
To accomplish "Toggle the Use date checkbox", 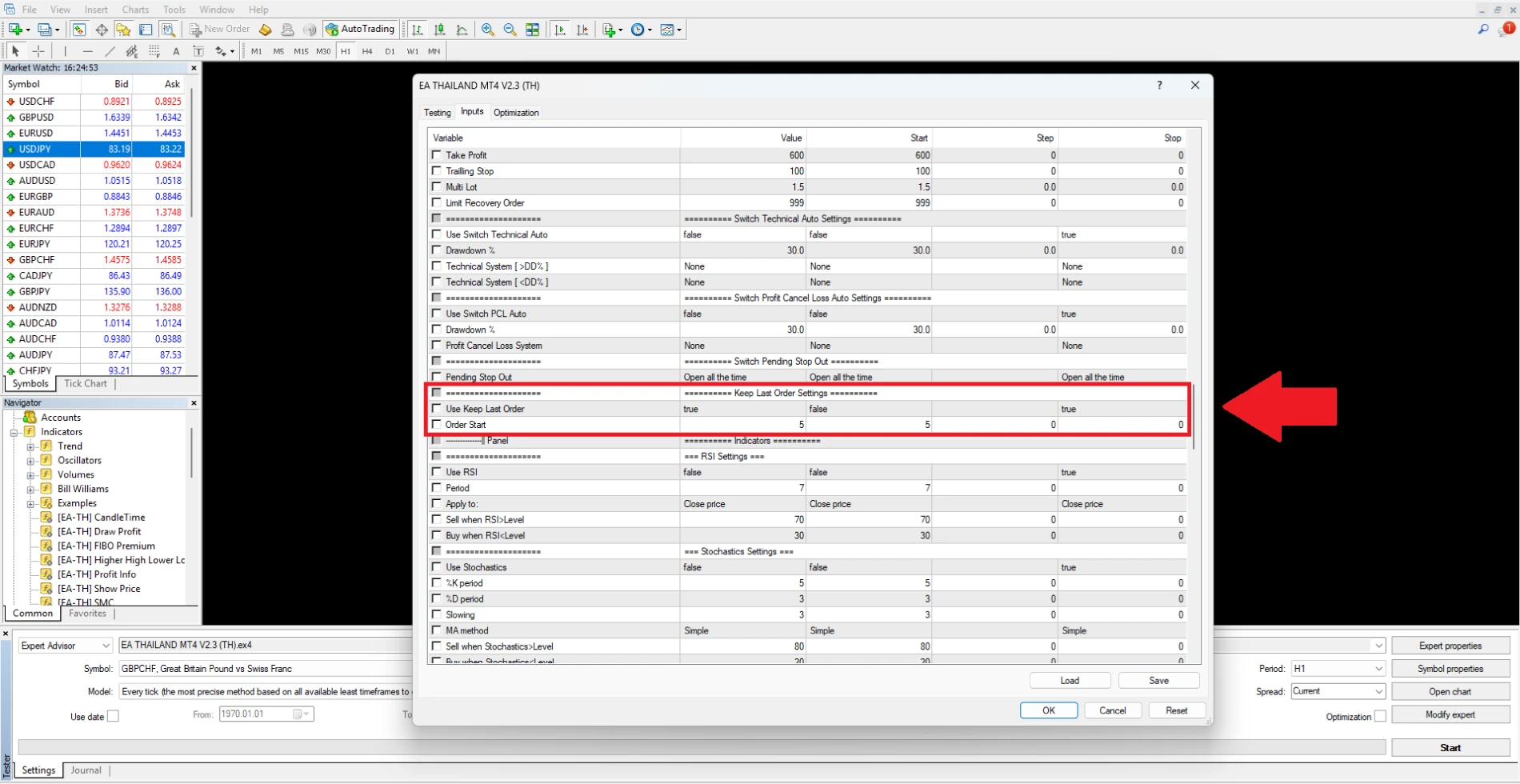I will point(113,716).
